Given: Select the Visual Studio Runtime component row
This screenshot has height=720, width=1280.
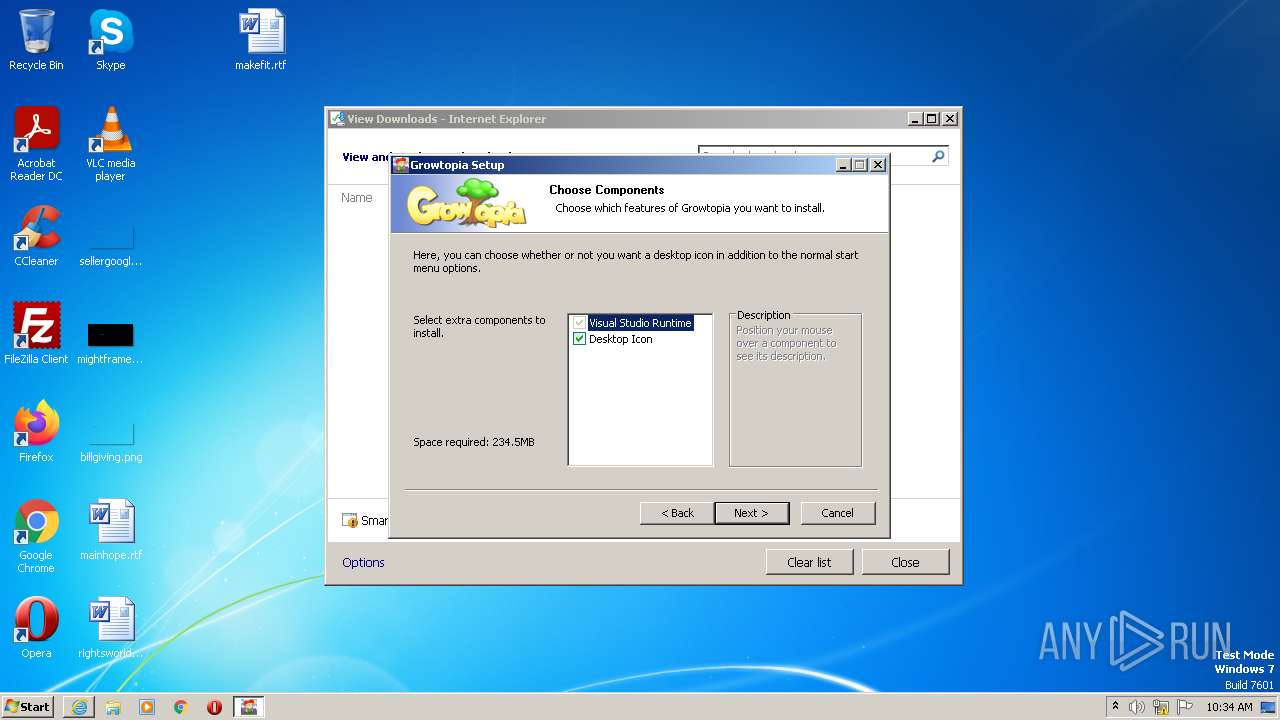Looking at the screenshot, I should coord(640,323).
